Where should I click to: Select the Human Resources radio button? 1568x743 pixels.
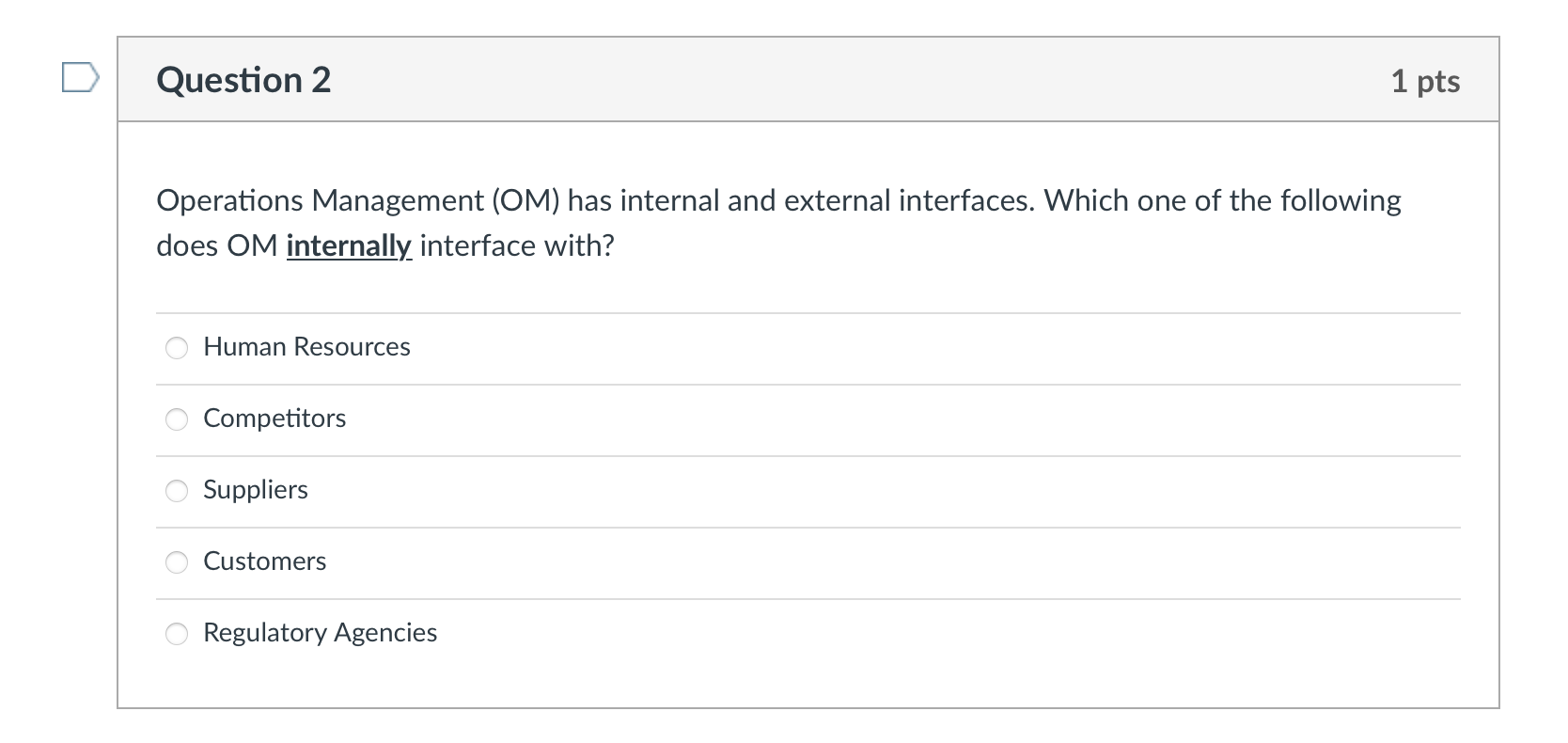177,348
